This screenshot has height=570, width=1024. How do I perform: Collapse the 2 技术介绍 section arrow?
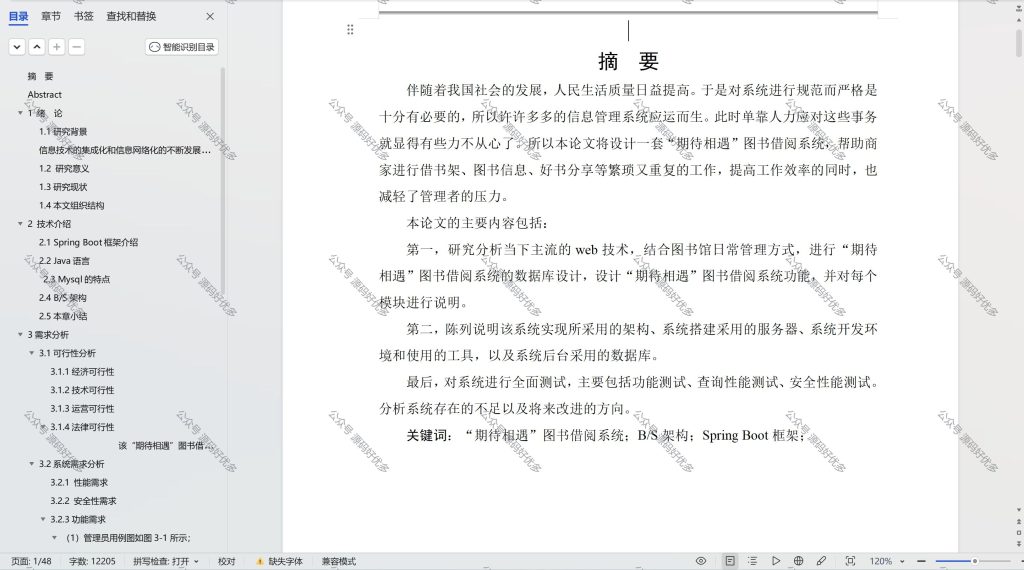(x=20, y=224)
